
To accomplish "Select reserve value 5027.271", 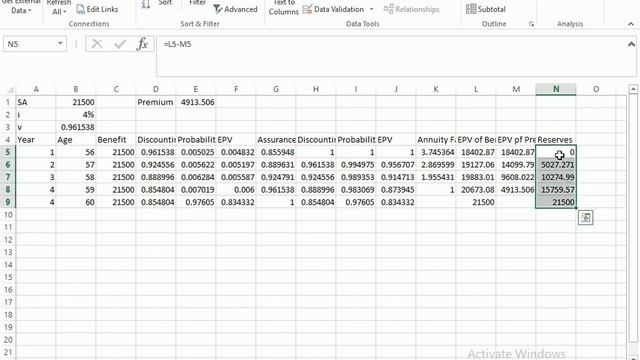I will 556,164.
